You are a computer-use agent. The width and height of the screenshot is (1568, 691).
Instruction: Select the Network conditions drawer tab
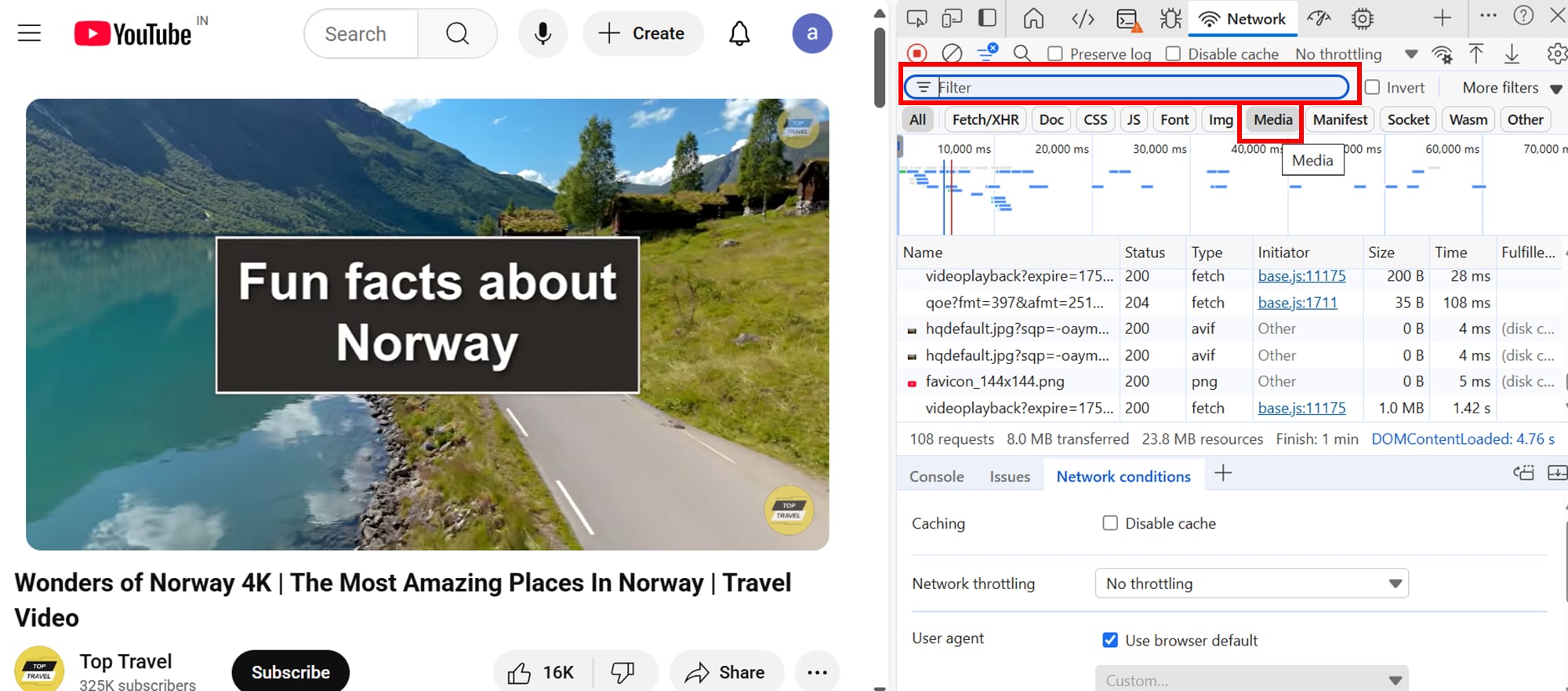click(1123, 476)
